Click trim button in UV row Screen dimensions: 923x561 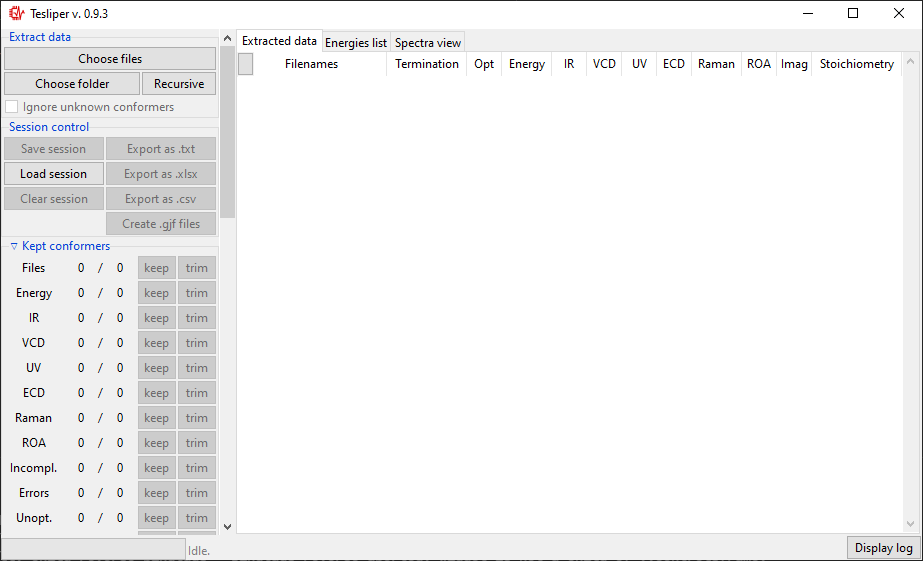click(197, 368)
